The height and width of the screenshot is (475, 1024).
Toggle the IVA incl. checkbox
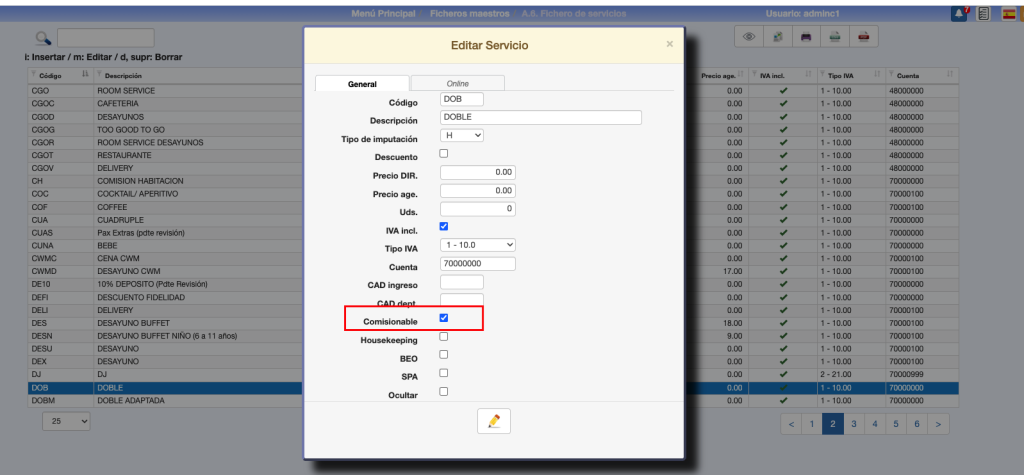(444, 227)
